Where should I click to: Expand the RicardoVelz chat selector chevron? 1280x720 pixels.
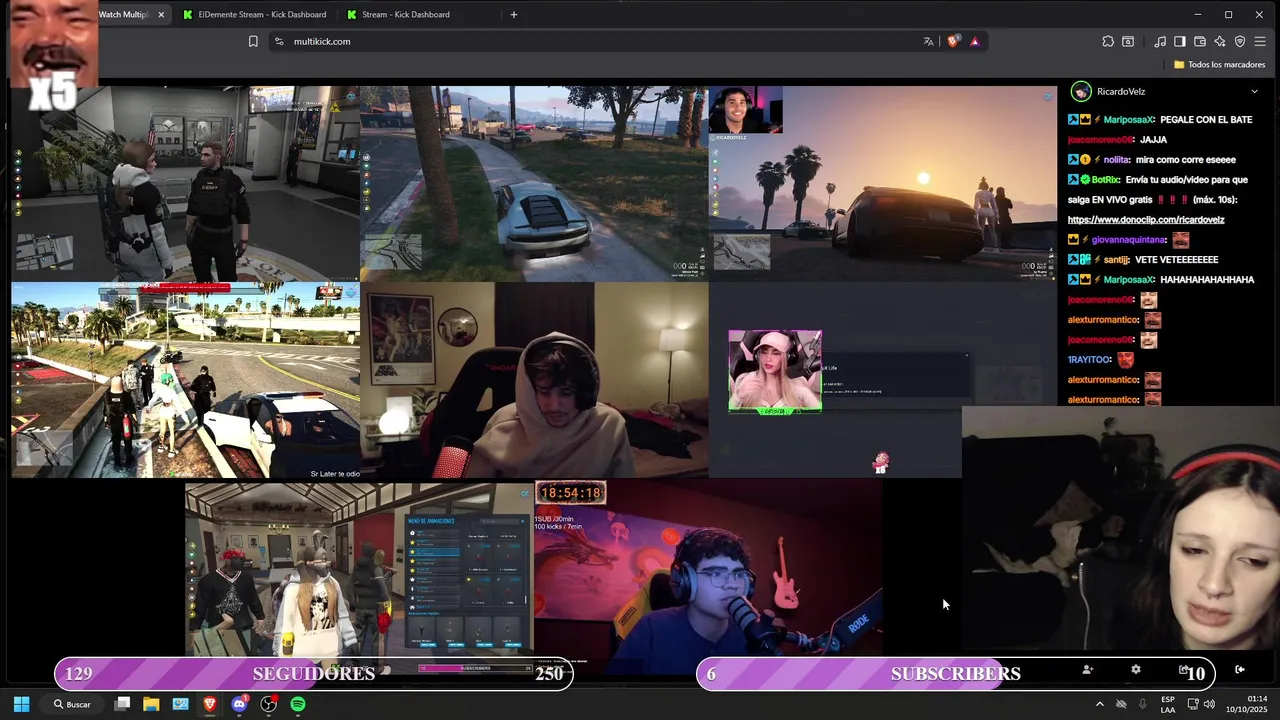pos(1254,91)
